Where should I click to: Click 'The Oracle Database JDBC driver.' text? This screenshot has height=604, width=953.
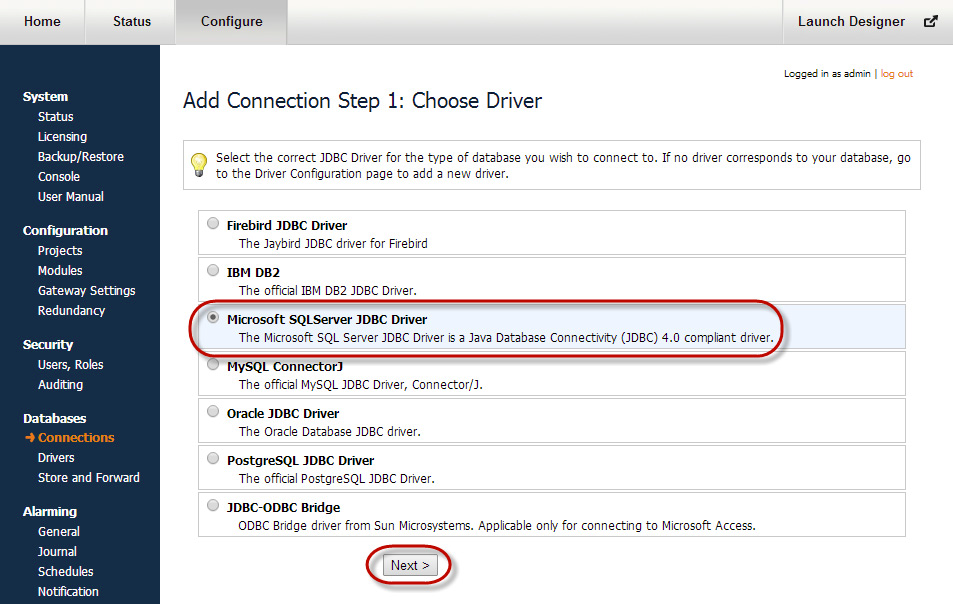(x=329, y=431)
